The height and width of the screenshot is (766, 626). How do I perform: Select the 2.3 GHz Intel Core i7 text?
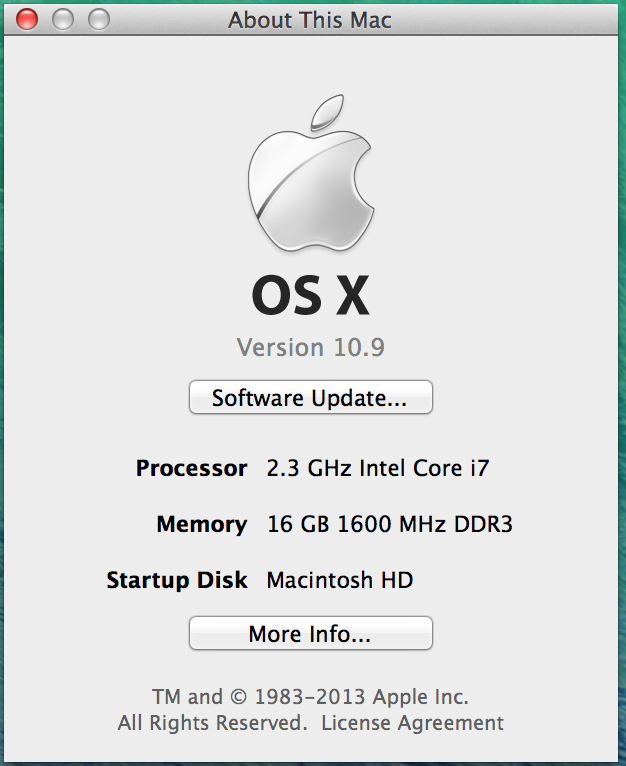(x=378, y=468)
